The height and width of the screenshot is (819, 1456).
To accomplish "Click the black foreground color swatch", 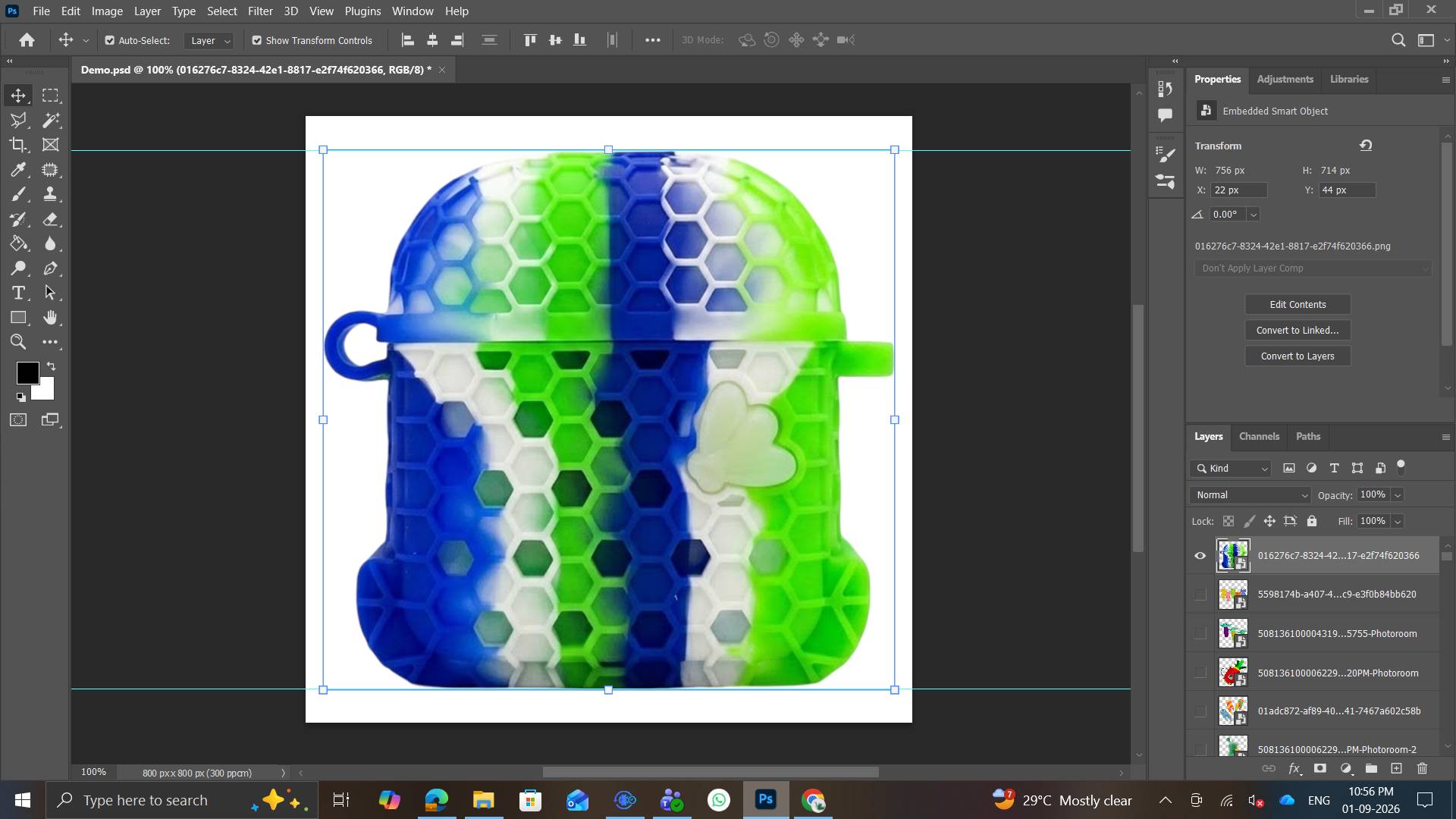I will 27,372.
